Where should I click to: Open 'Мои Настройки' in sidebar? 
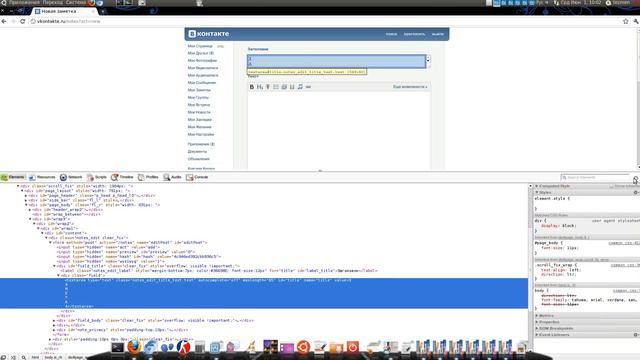point(201,134)
